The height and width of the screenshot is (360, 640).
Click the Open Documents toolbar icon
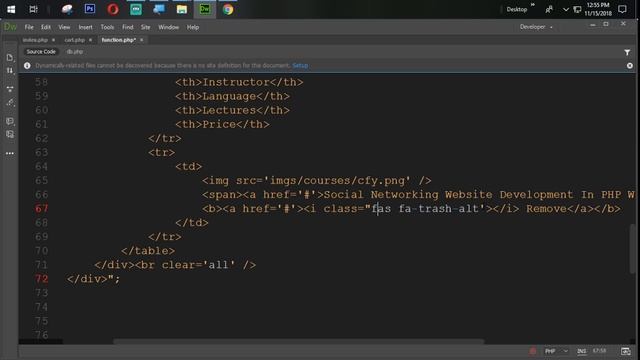[x=10, y=58]
